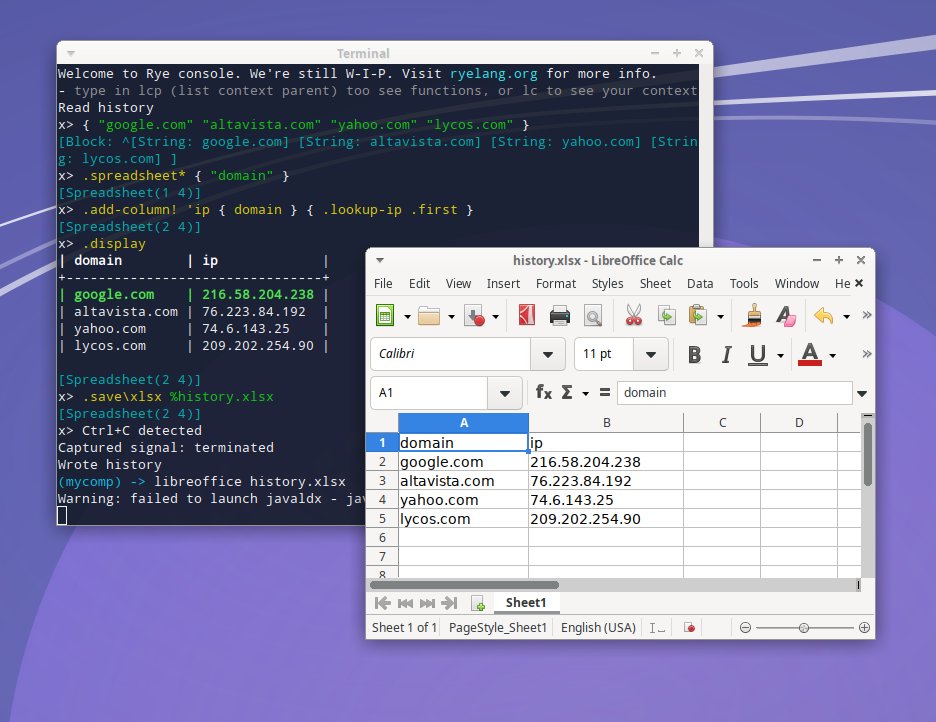Click the red font color button

pos(809,354)
